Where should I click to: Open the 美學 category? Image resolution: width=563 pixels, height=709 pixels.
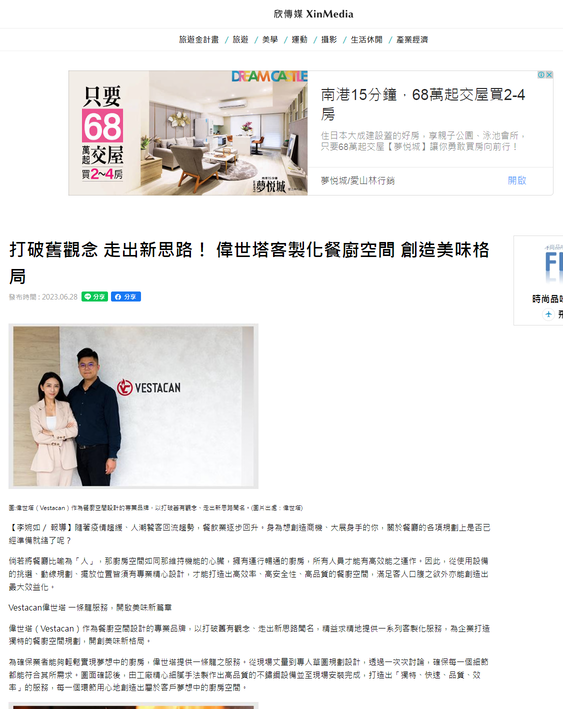pos(270,40)
